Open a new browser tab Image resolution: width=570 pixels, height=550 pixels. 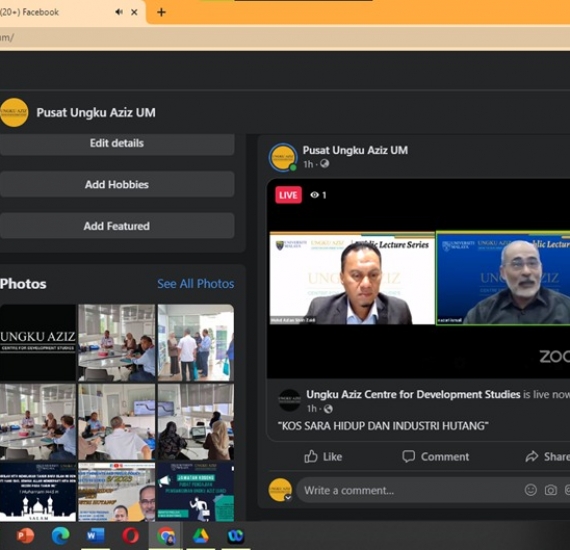click(x=161, y=12)
